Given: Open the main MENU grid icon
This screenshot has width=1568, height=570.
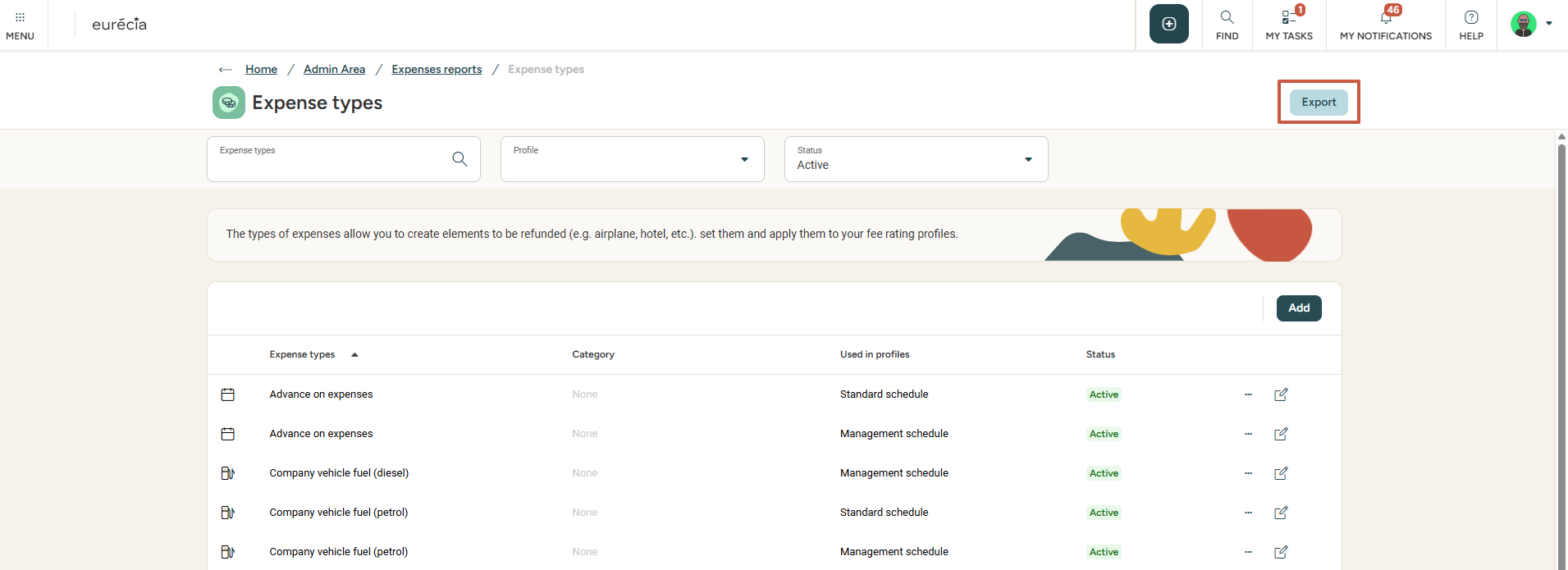Looking at the screenshot, I should click(x=20, y=25).
